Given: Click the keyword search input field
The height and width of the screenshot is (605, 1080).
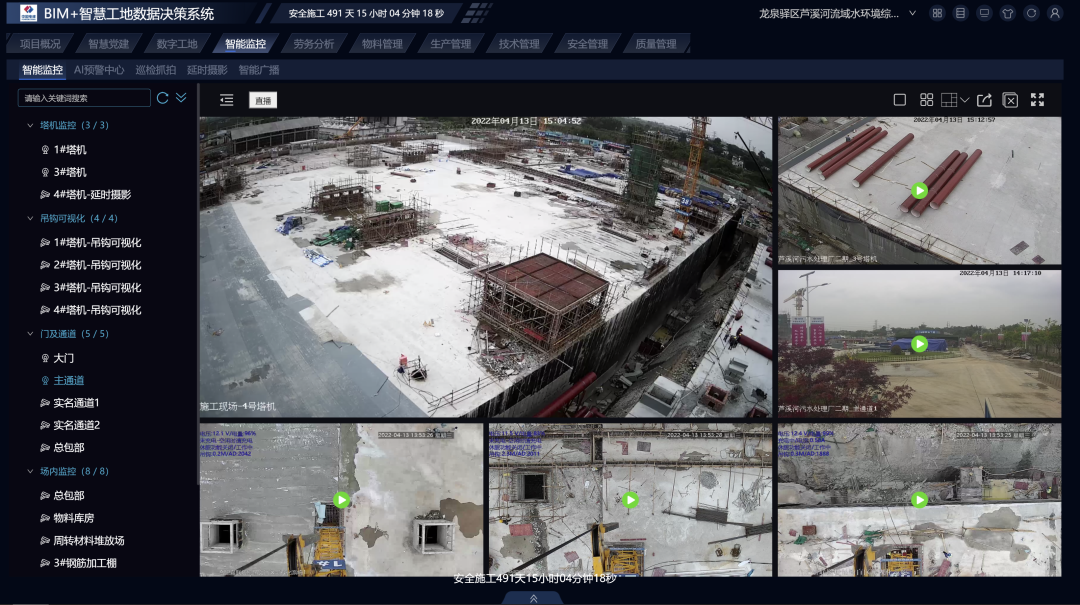Looking at the screenshot, I should coord(84,98).
